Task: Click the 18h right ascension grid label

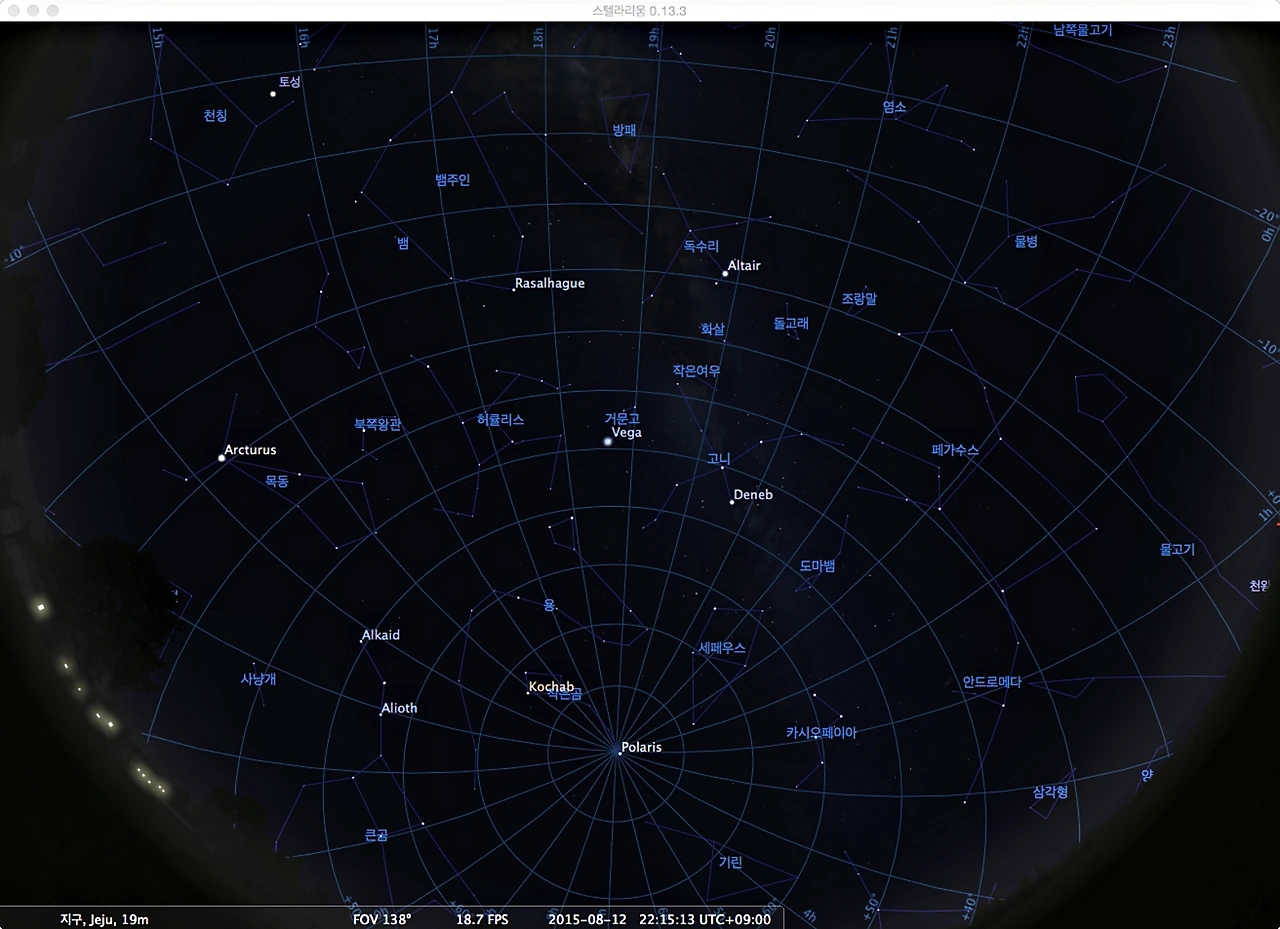Action: (539, 38)
